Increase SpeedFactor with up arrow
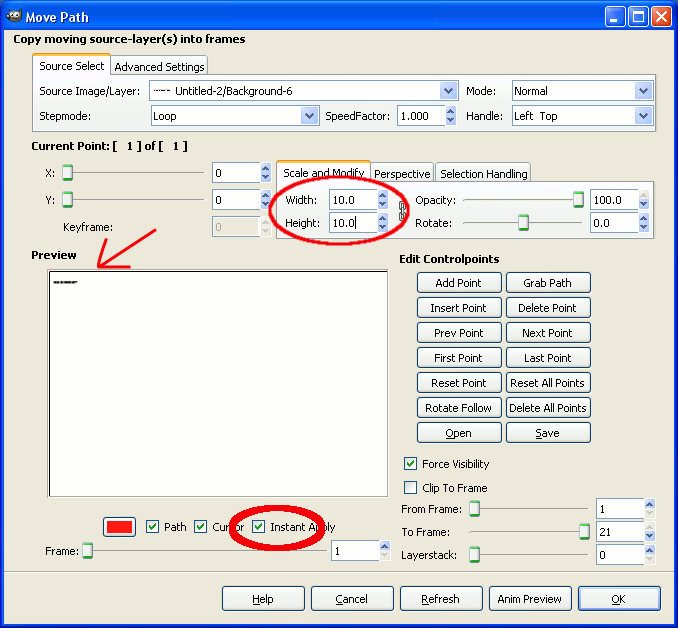The image size is (678, 628). 451,112
